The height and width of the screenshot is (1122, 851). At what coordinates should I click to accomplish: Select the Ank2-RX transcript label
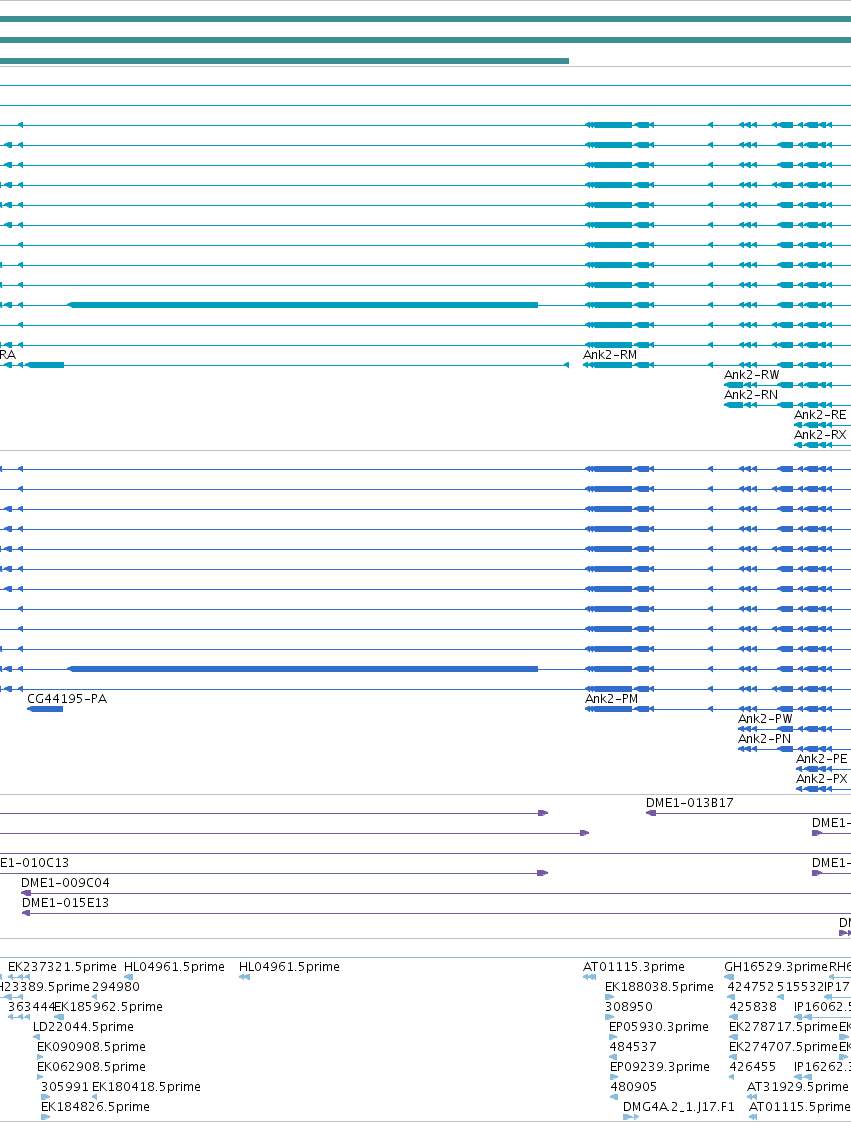(x=820, y=435)
